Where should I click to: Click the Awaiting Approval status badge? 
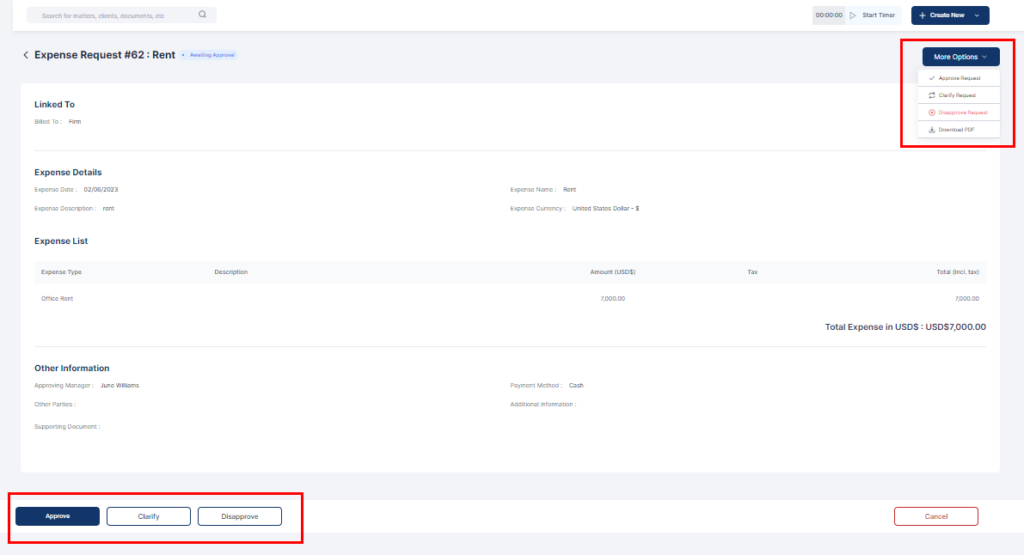210,55
